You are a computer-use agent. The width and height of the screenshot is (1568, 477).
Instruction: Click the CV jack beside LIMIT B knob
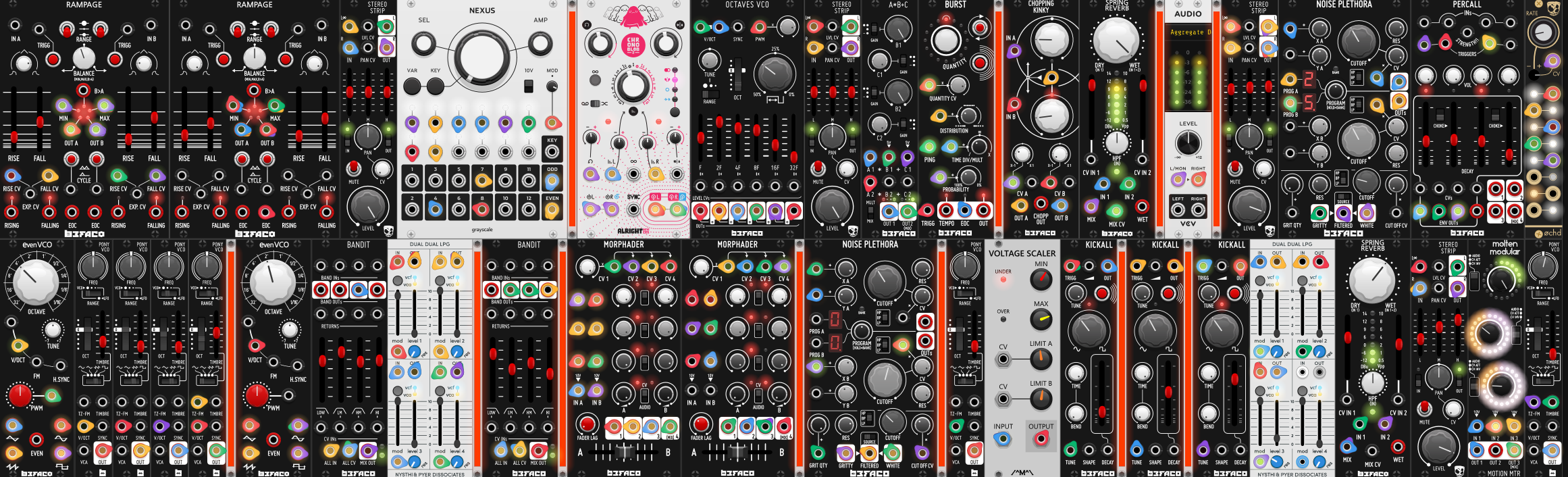tap(1003, 399)
